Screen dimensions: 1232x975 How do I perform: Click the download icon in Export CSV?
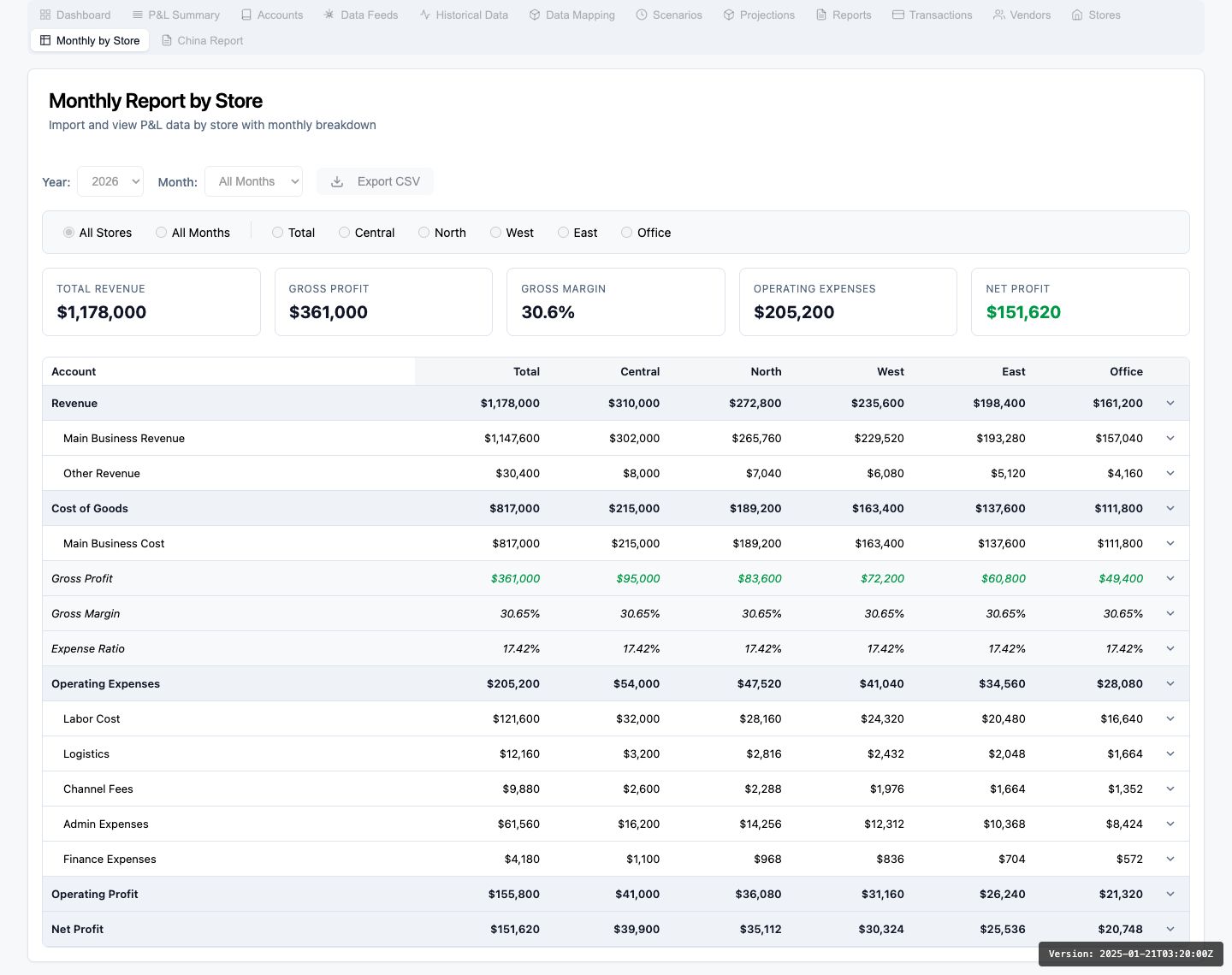tap(337, 181)
